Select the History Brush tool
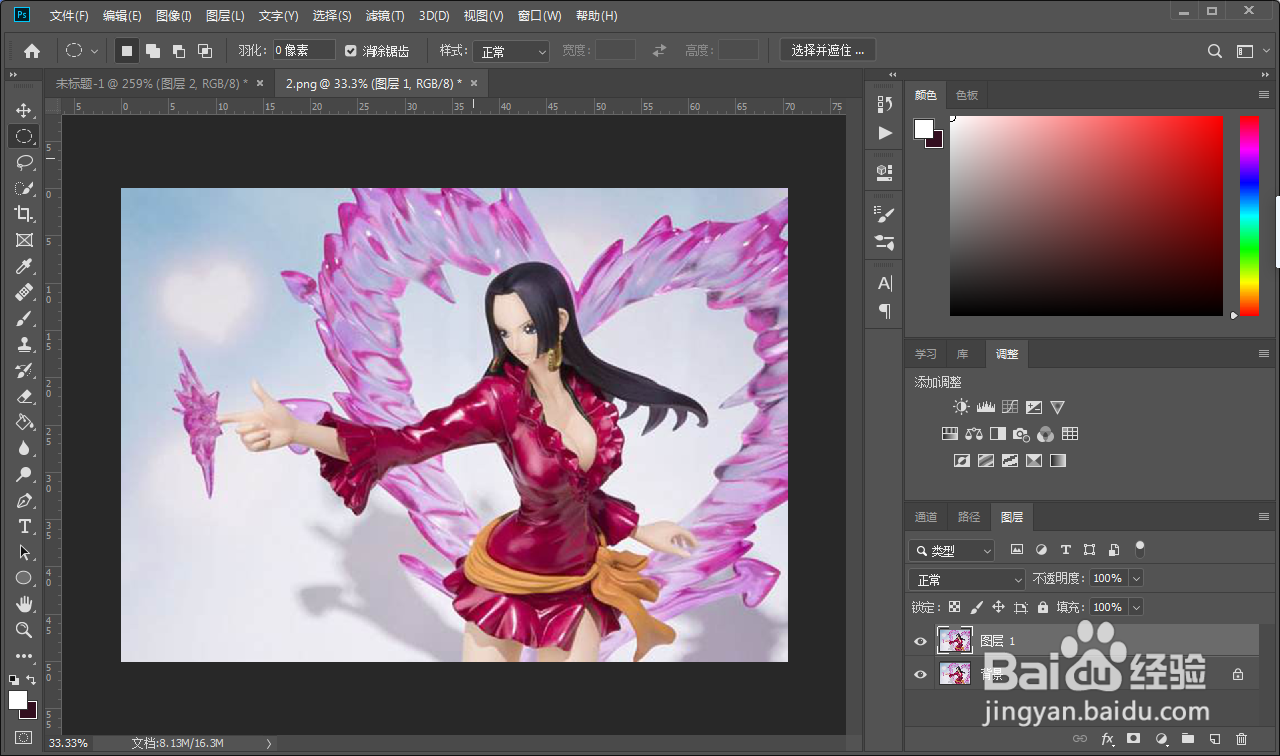This screenshot has height=756, width=1280. (24, 370)
